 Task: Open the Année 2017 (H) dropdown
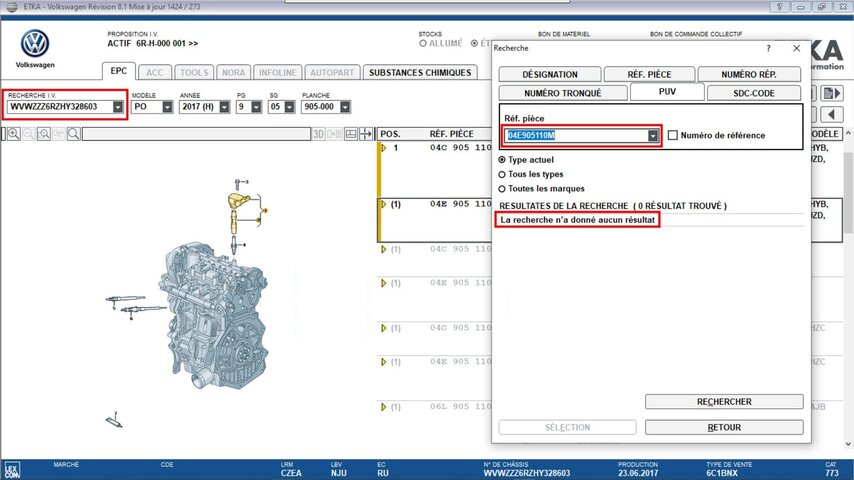(x=224, y=107)
